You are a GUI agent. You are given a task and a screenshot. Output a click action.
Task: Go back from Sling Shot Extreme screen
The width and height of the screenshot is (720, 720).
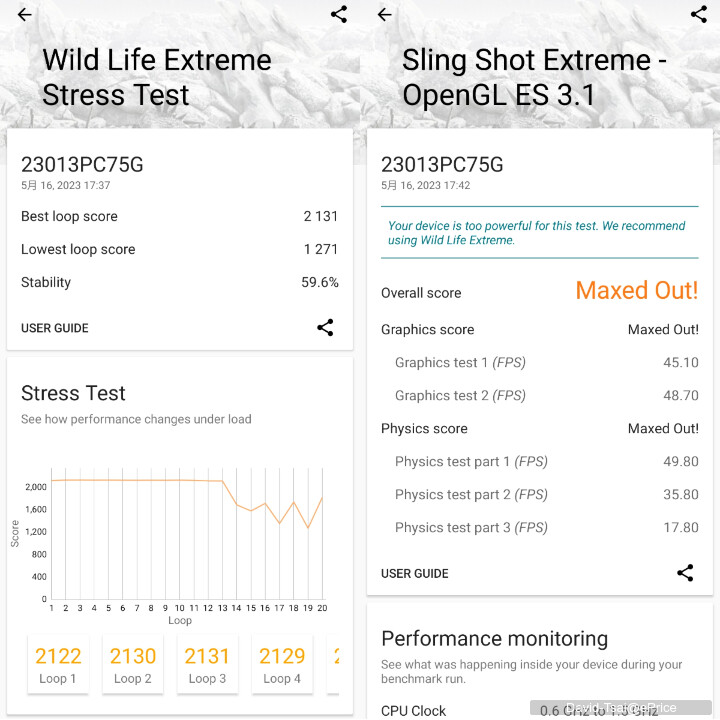tap(385, 15)
